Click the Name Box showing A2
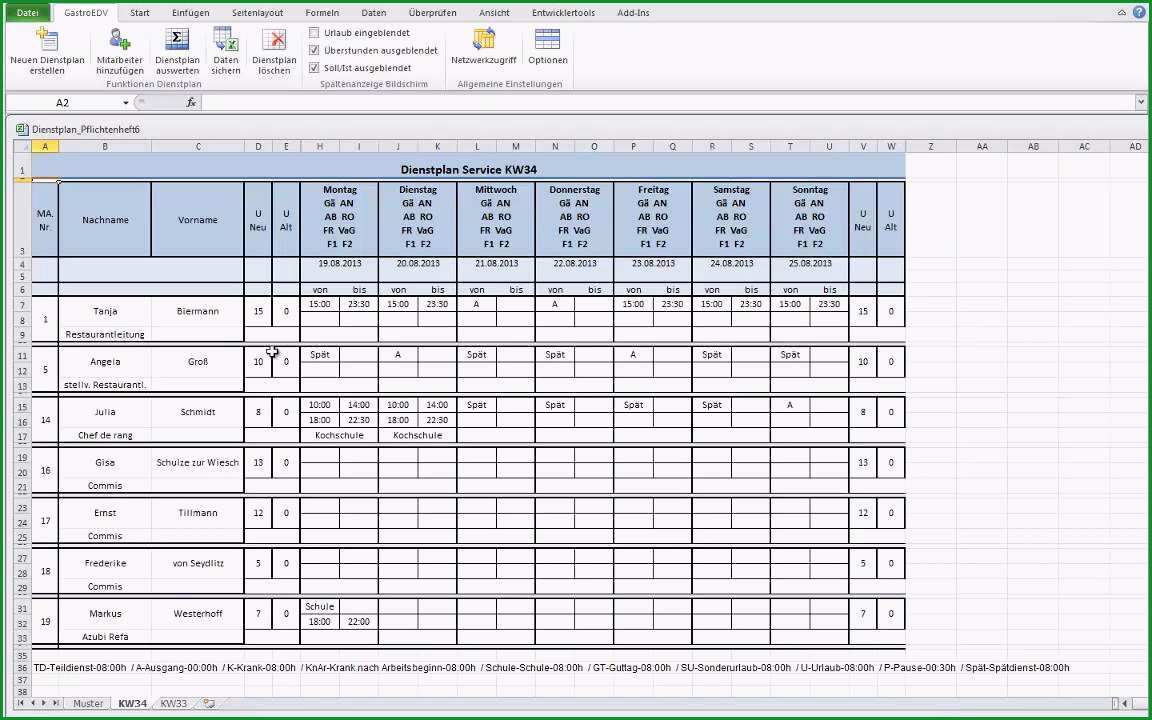The height and width of the screenshot is (720, 1152). click(63, 103)
